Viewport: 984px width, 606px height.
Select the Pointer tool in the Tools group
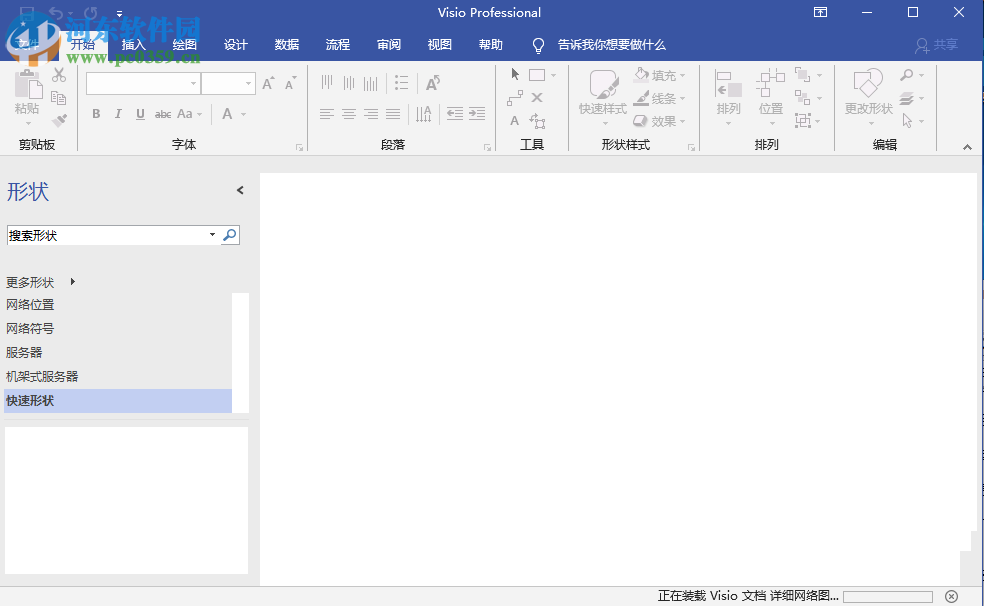pyautogui.click(x=515, y=75)
